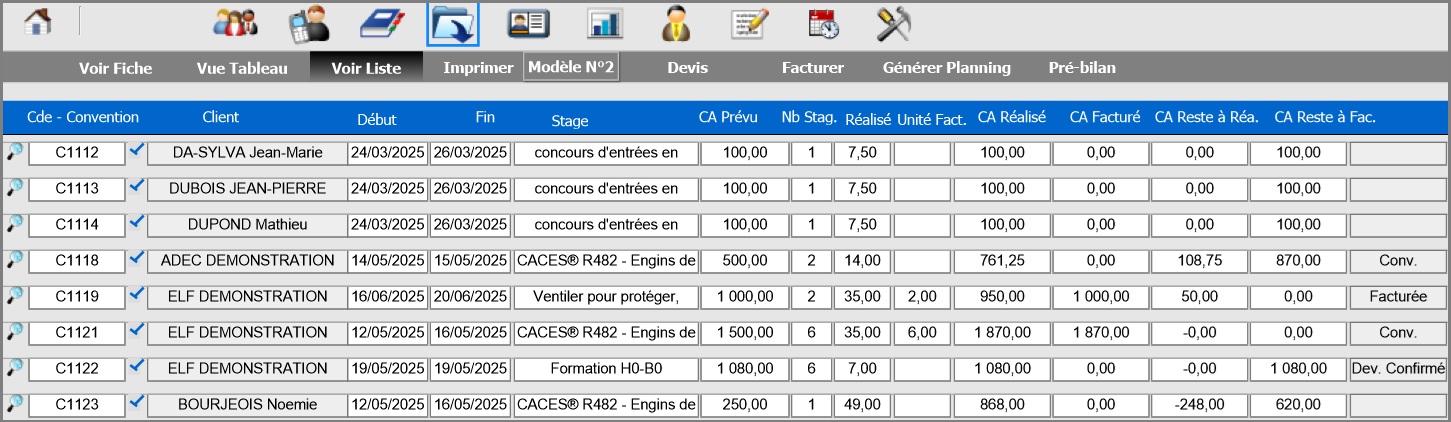Image resolution: width=1451 pixels, height=422 pixels.
Task: Toggle the checkmark on row C1113
Action: [x=137, y=186]
